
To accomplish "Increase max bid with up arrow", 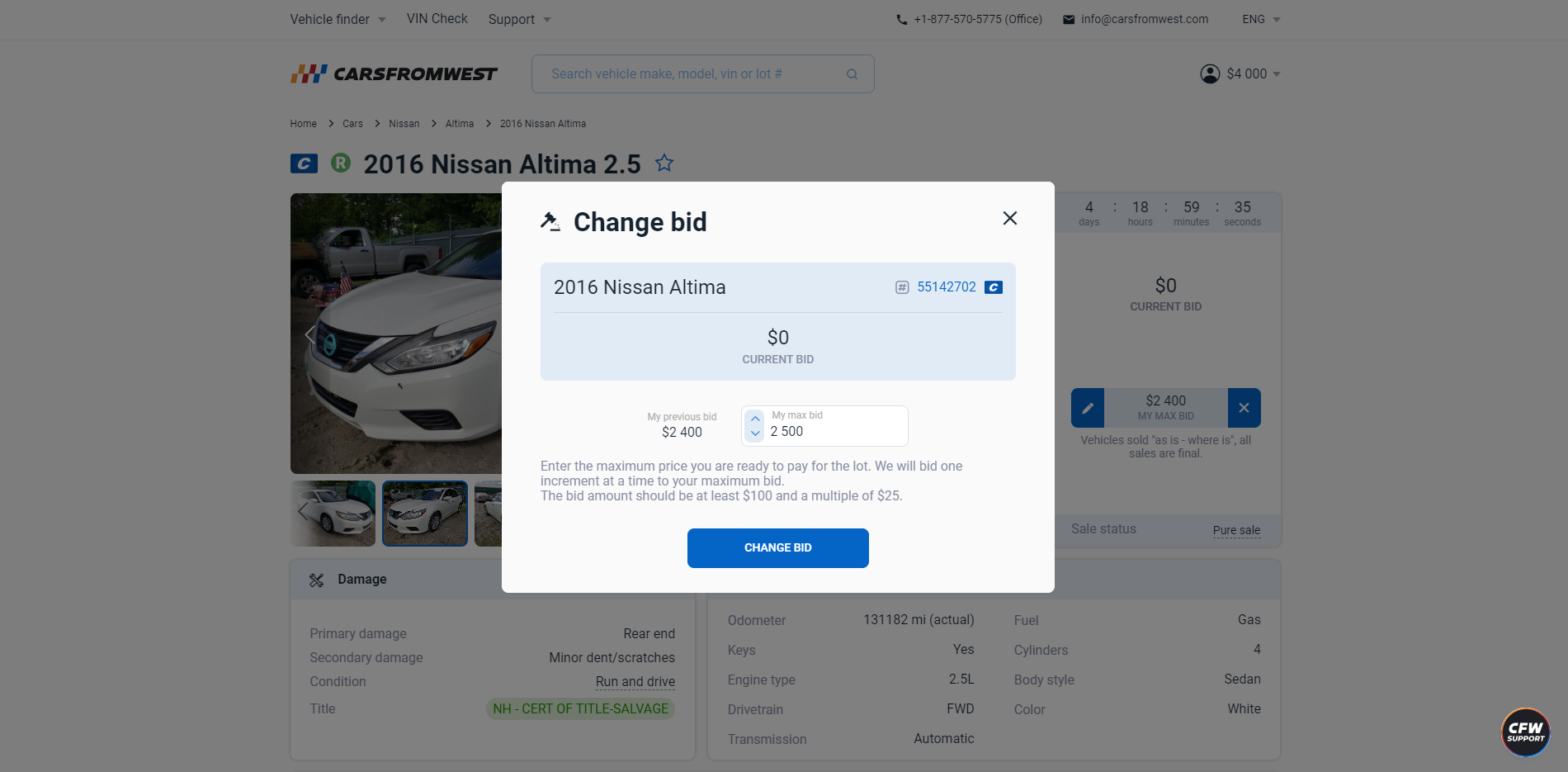I will 755,419.
